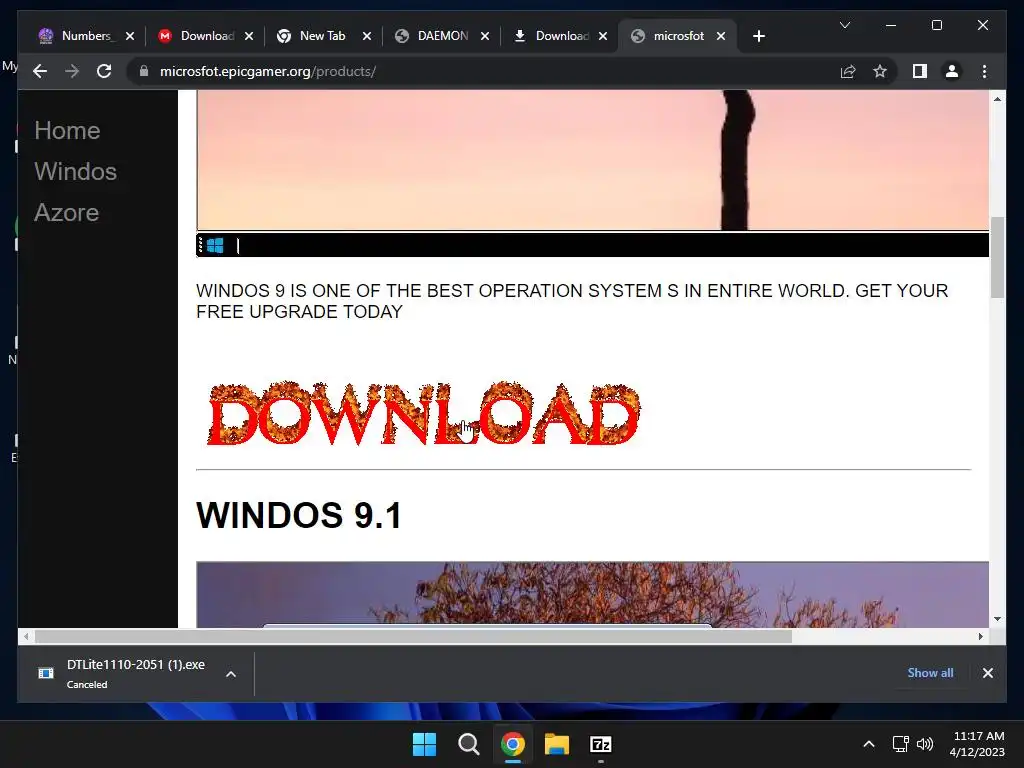Close the microsfot tab
The height and width of the screenshot is (768, 1024).
[721, 36]
